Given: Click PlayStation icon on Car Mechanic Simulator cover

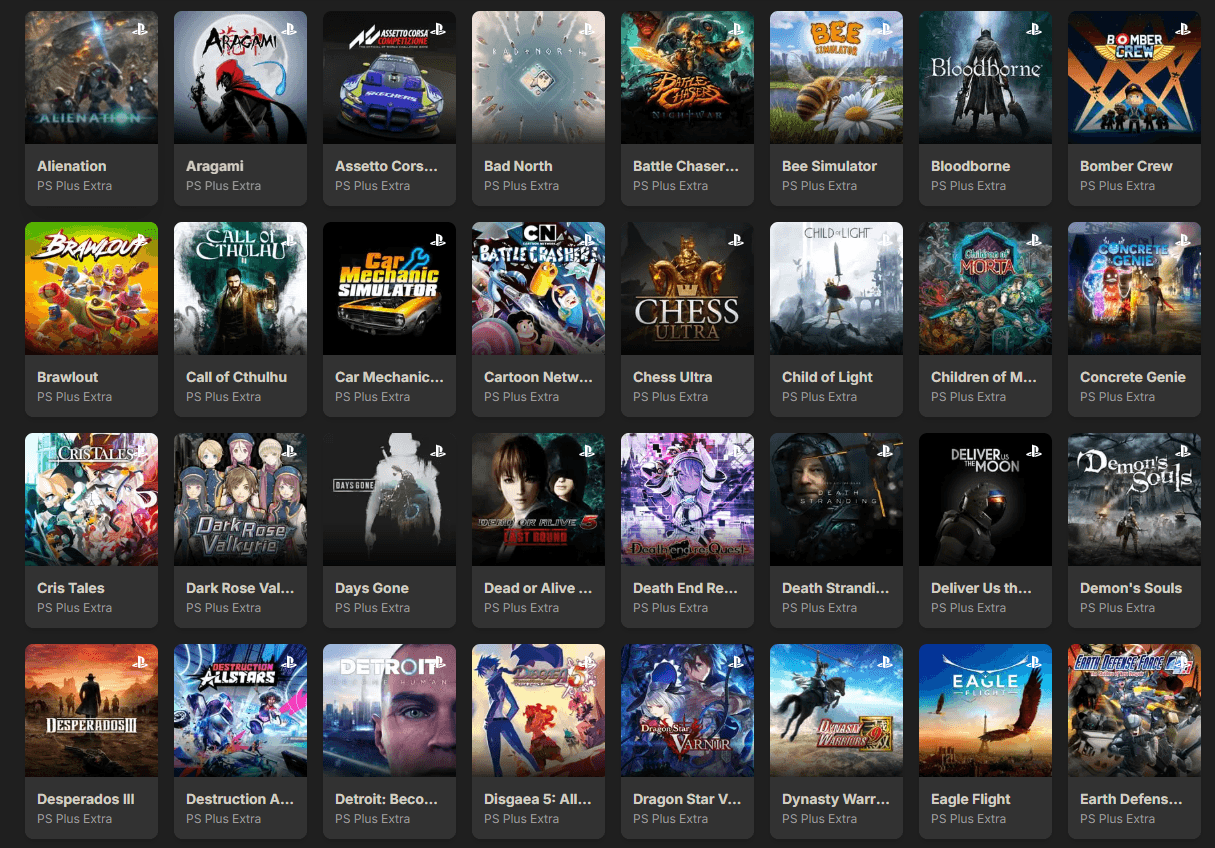Looking at the screenshot, I should pyautogui.click(x=438, y=241).
